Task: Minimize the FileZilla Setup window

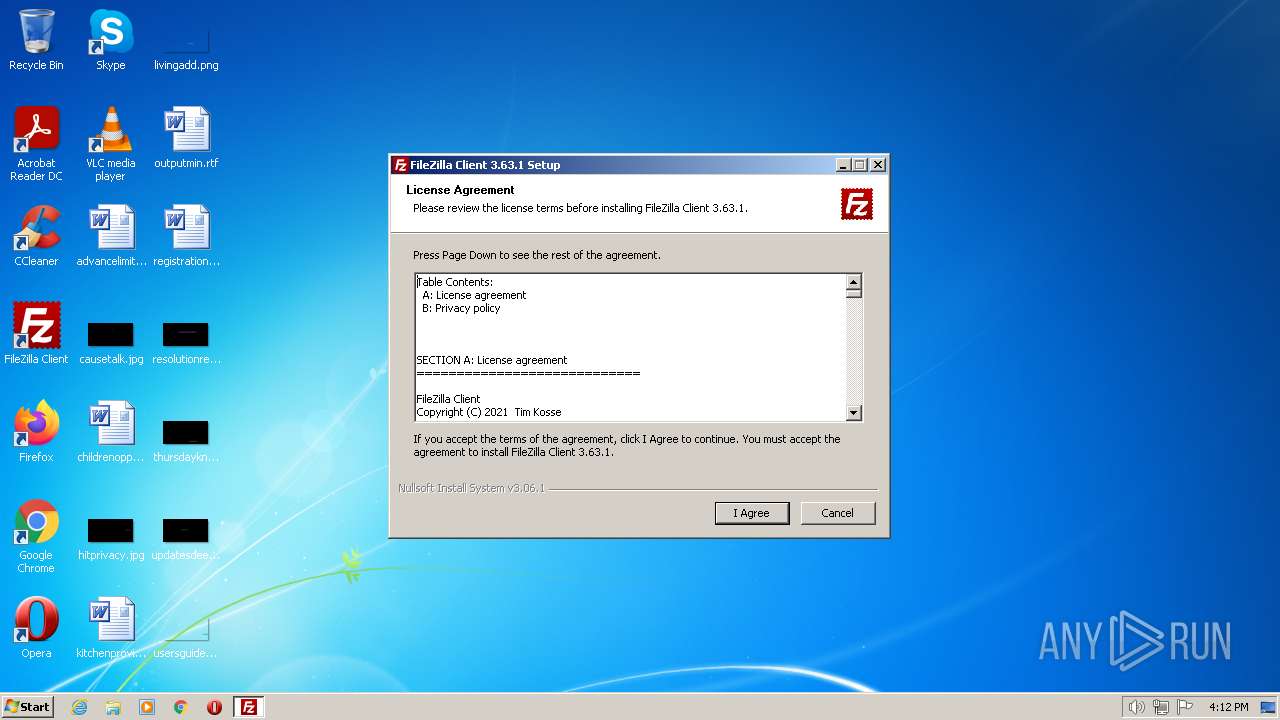Action: pos(843,165)
